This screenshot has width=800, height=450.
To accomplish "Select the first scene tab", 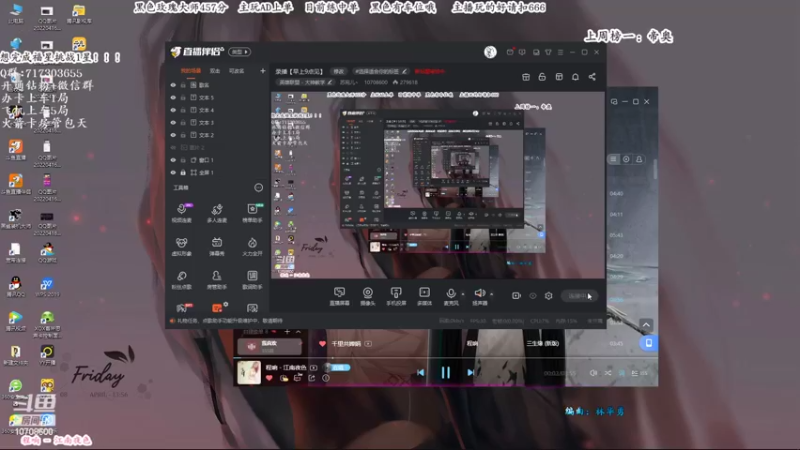I will 191,71.
